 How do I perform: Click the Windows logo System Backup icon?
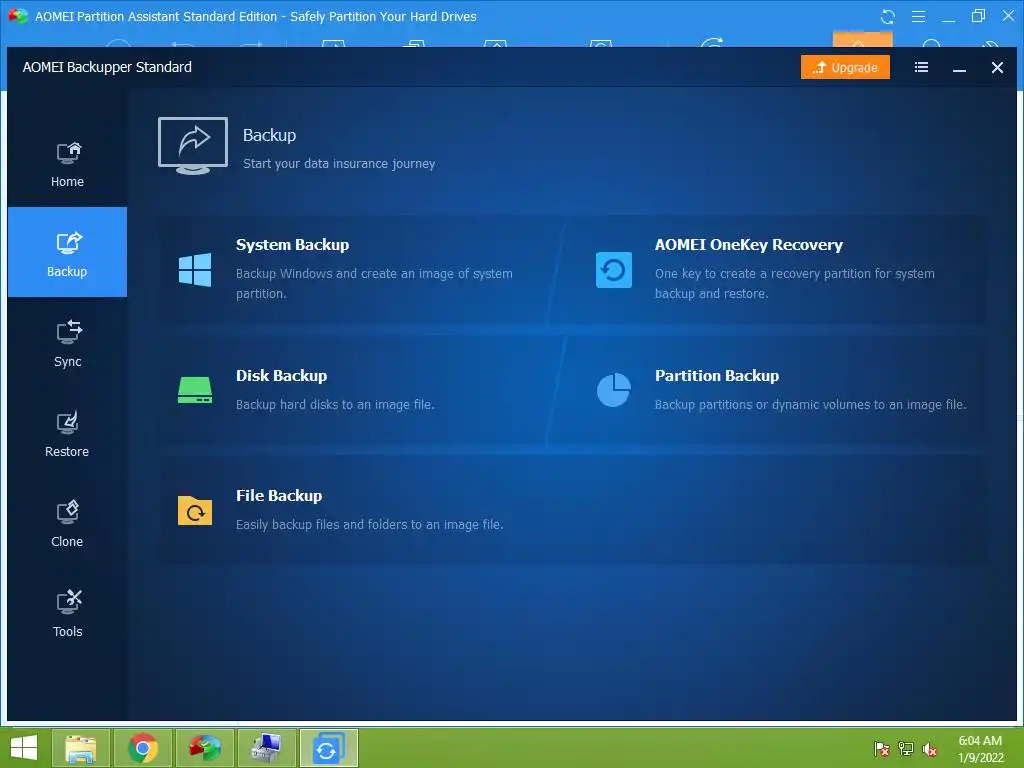pyautogui.click(x=195, y=270)
